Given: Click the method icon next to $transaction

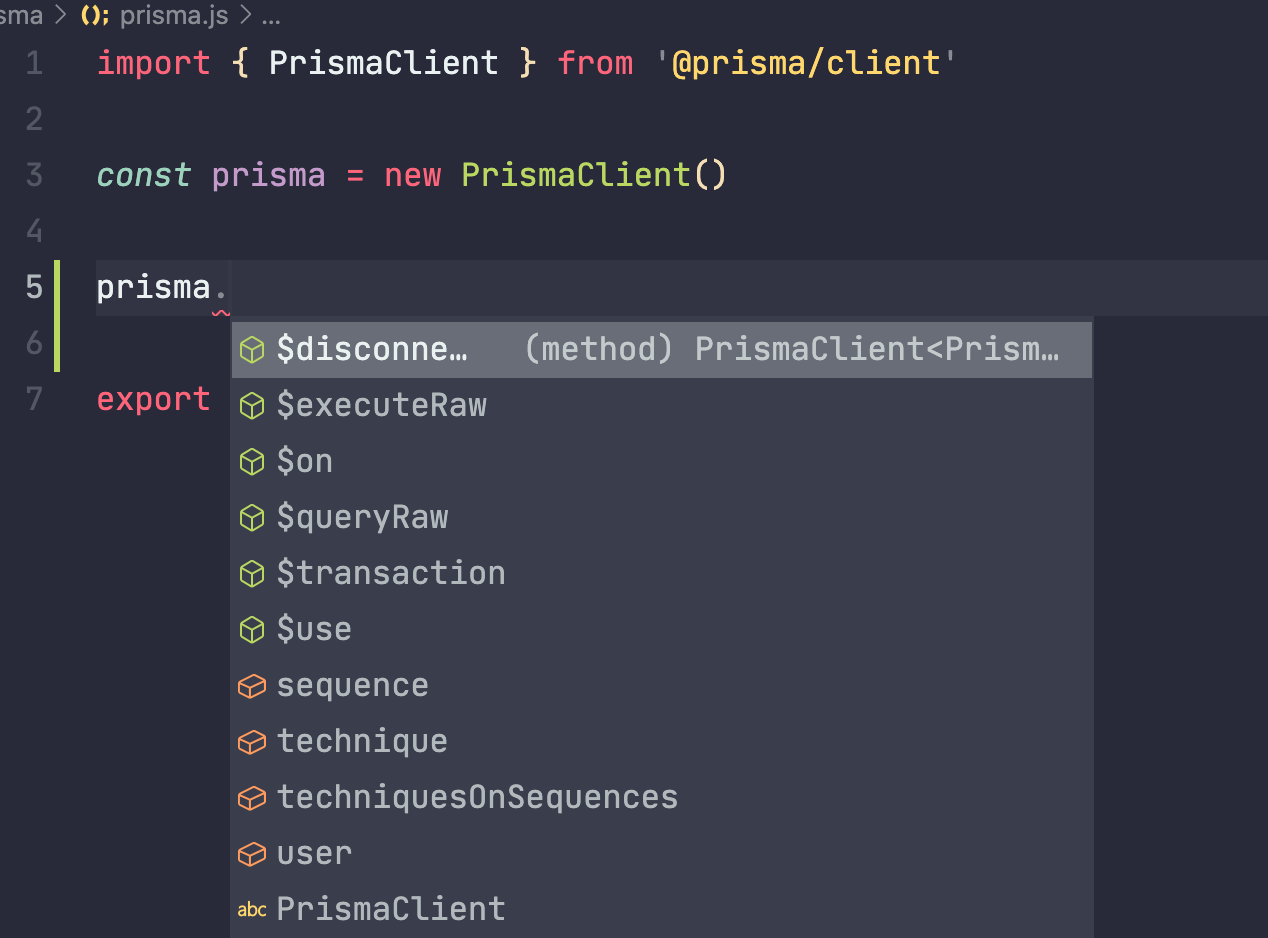Looking at the screenshot, I should click(x=251, y=573).
